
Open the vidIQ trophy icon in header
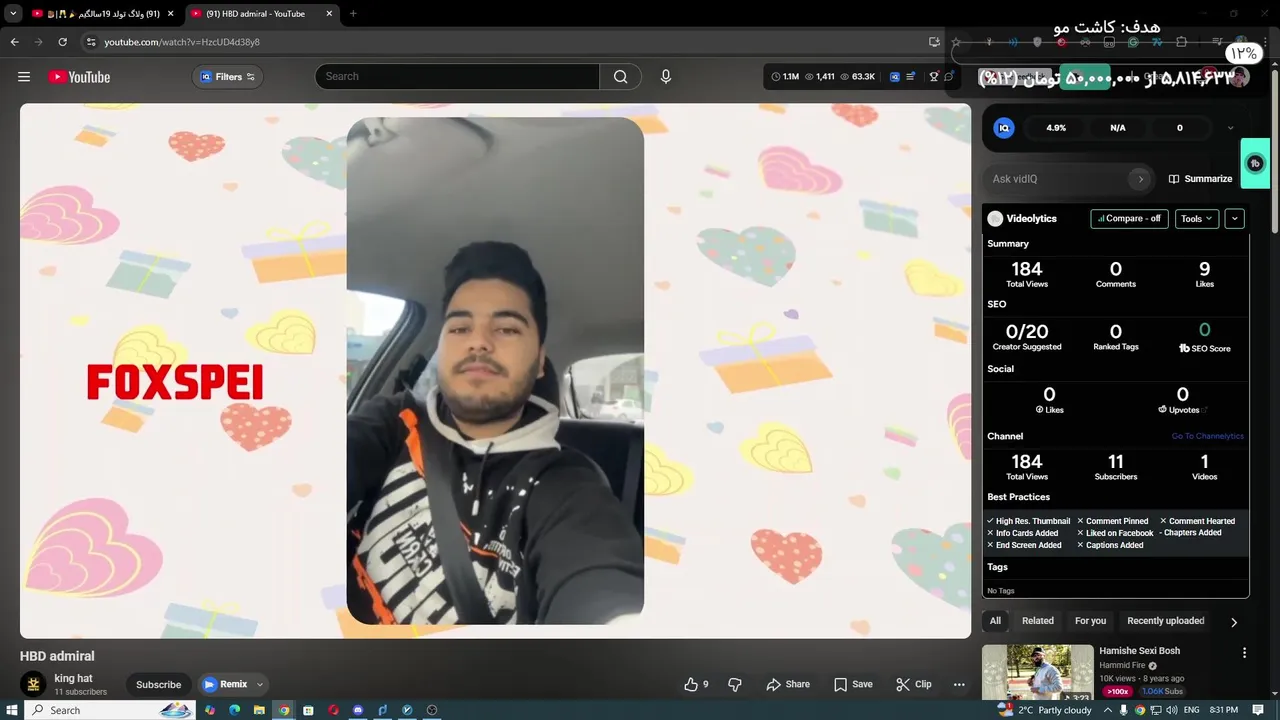(934, 77)
